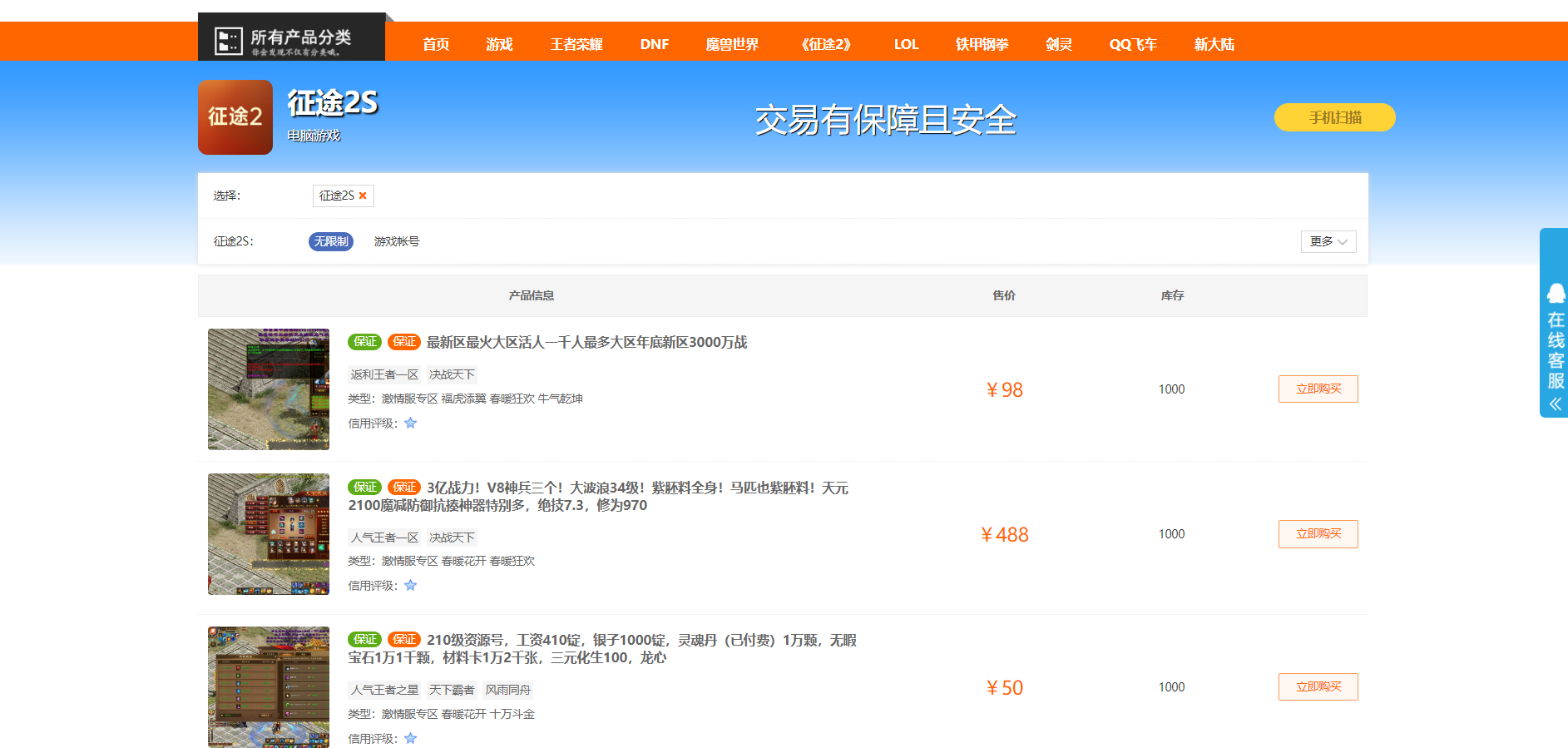Viewport: 1568px width, 748px height.
Task: Click the 人气王者一区 server tag
Action: pos(384,537)
